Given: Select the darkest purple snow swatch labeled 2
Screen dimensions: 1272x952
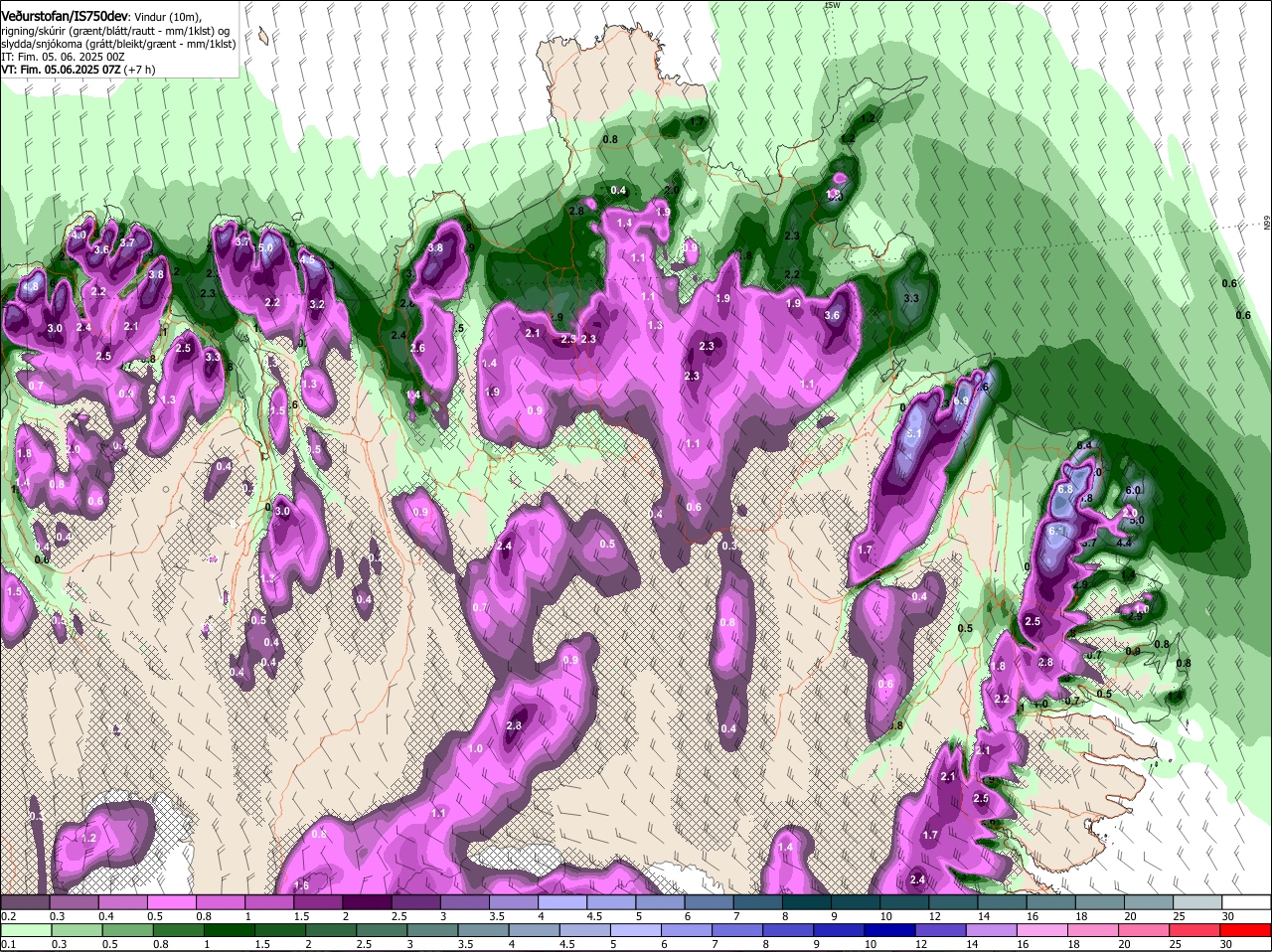Looking at the screenshot, I should click(x=368, y=901).
